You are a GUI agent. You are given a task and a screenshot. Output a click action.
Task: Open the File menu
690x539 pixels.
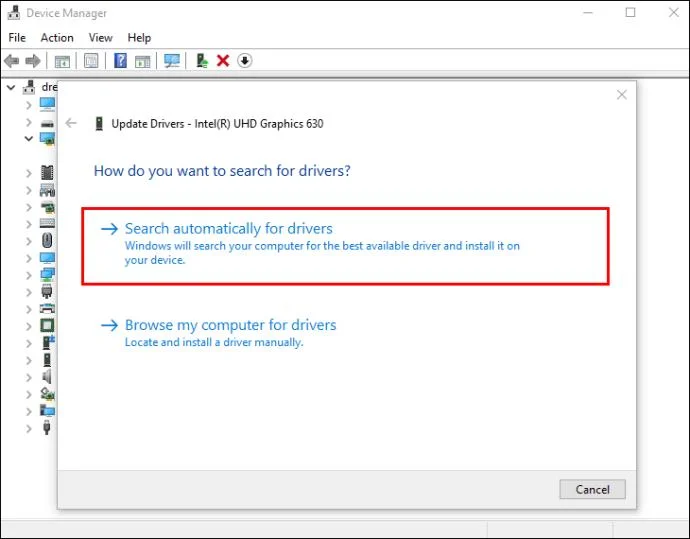[x=17, y=38]
